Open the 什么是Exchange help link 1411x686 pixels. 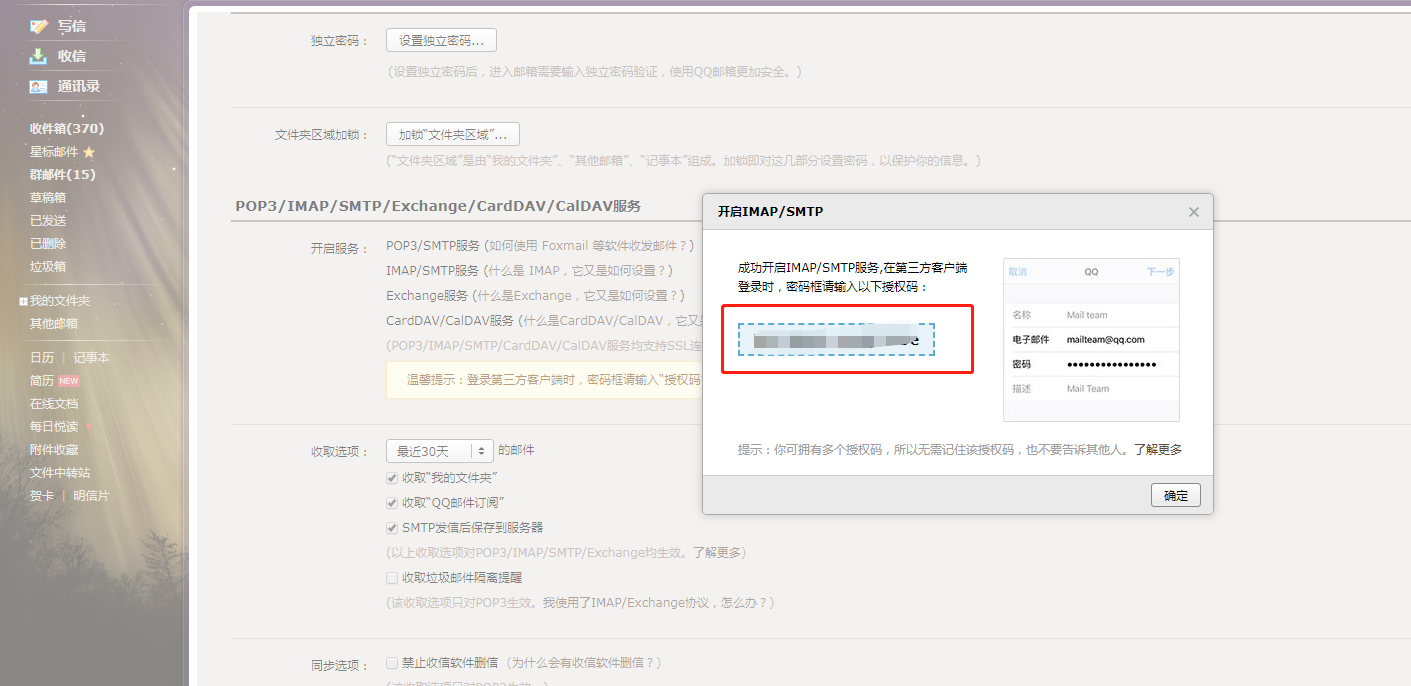578,296
